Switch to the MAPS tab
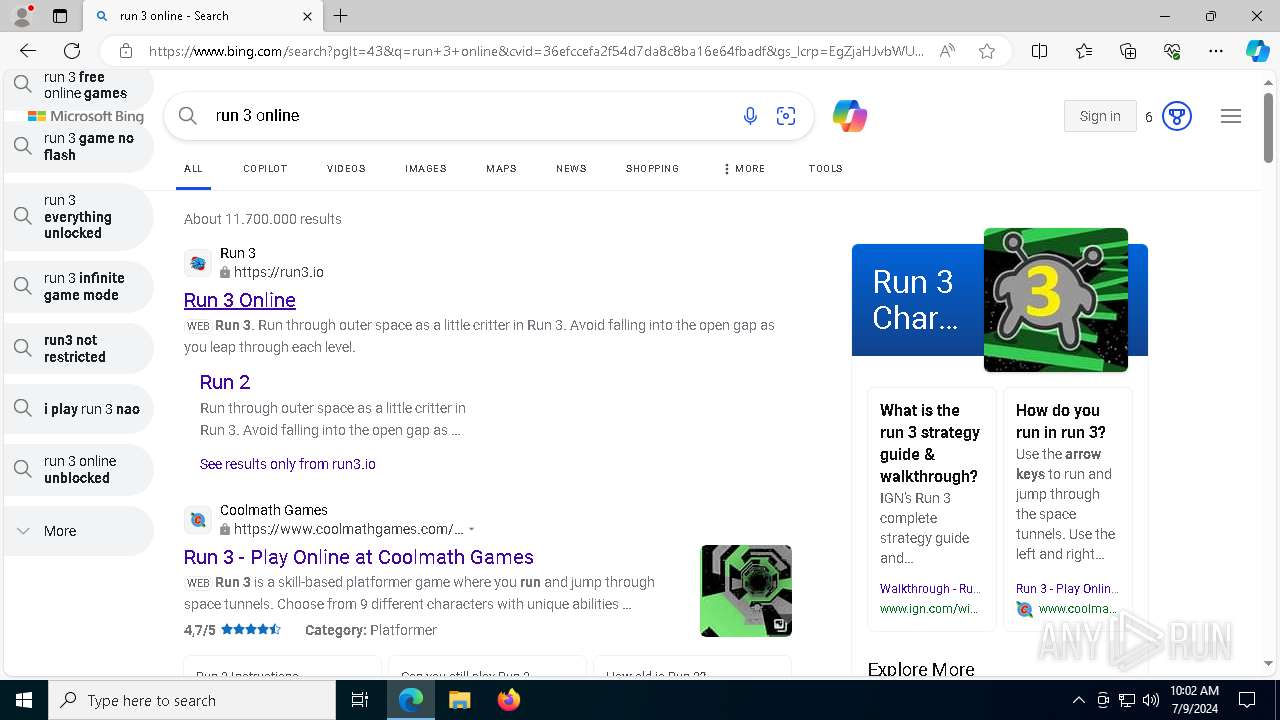 [501, 169]
